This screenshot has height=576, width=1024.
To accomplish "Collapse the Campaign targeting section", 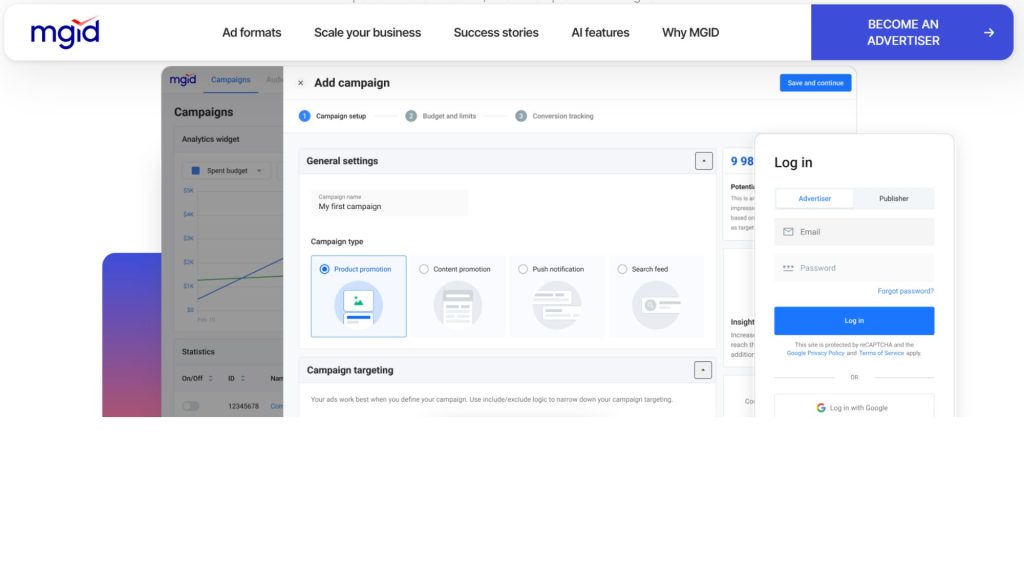I will coord(703,370).
